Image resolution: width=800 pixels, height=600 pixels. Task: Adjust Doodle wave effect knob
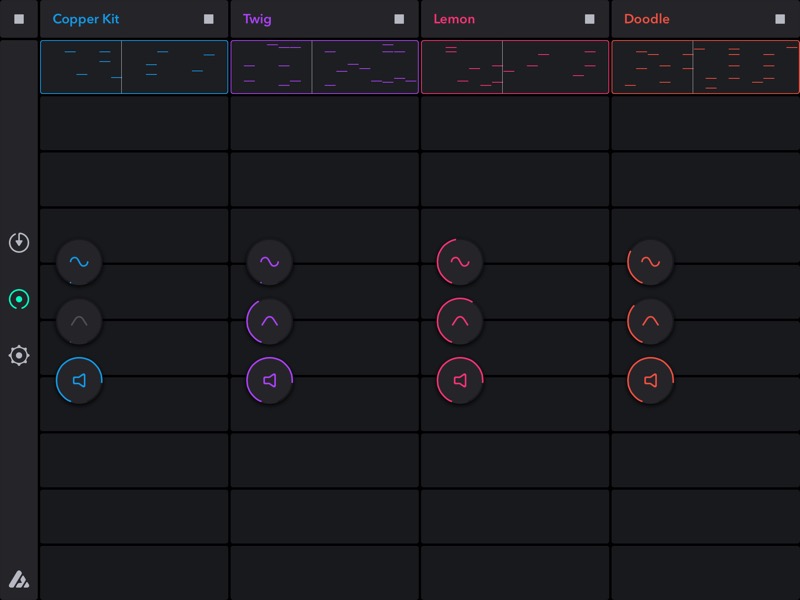(x=650, y=262)
